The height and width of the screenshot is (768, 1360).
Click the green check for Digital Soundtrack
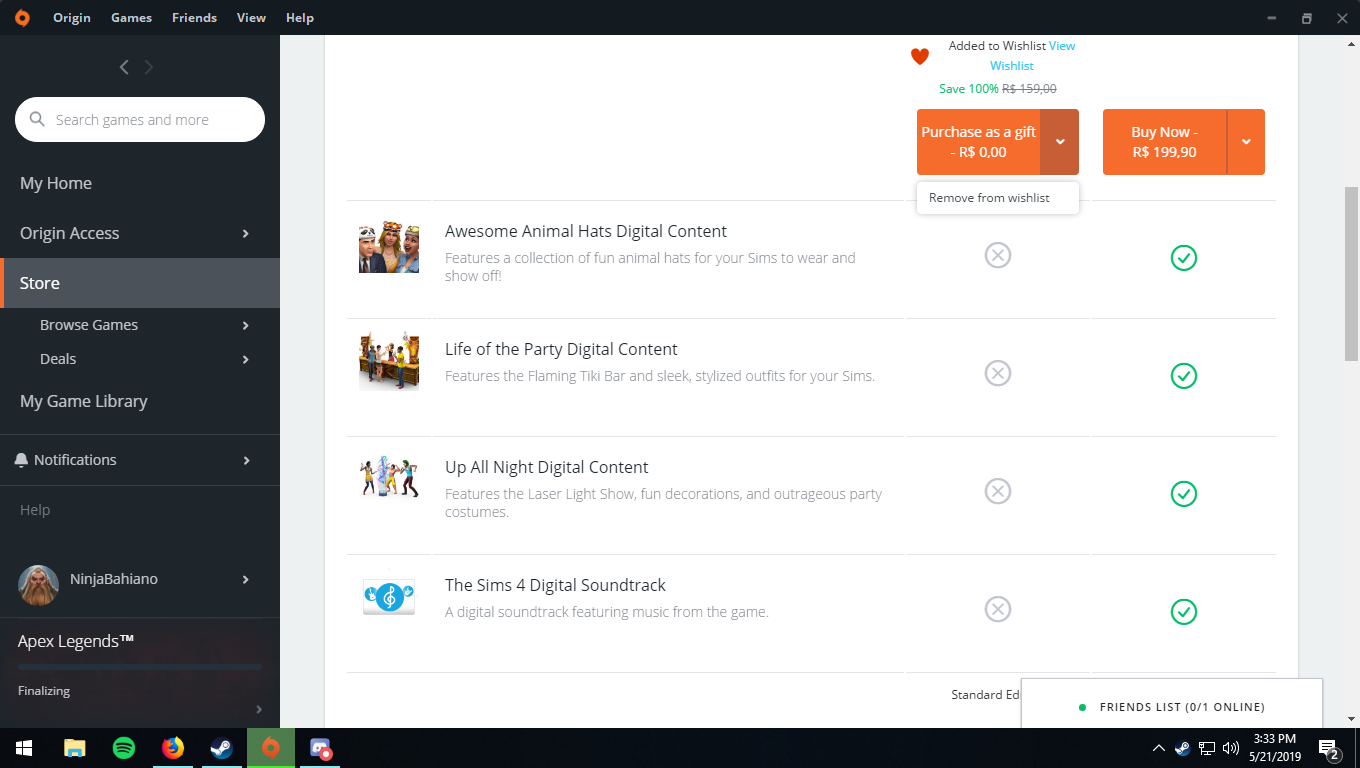tap(1184, 612)
